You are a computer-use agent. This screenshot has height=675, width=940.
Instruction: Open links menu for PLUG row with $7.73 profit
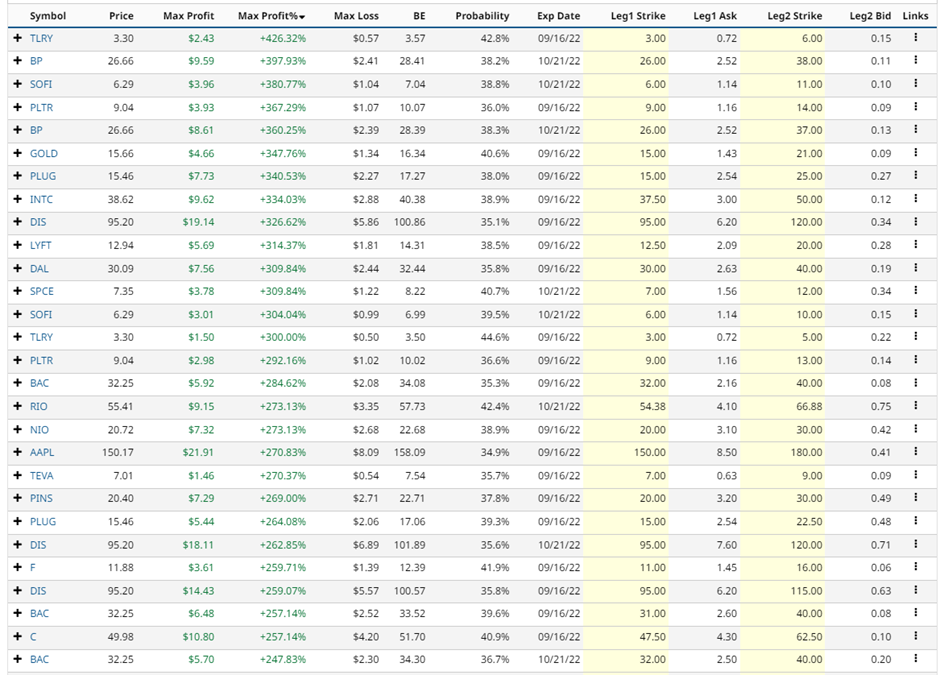[915, 175]
